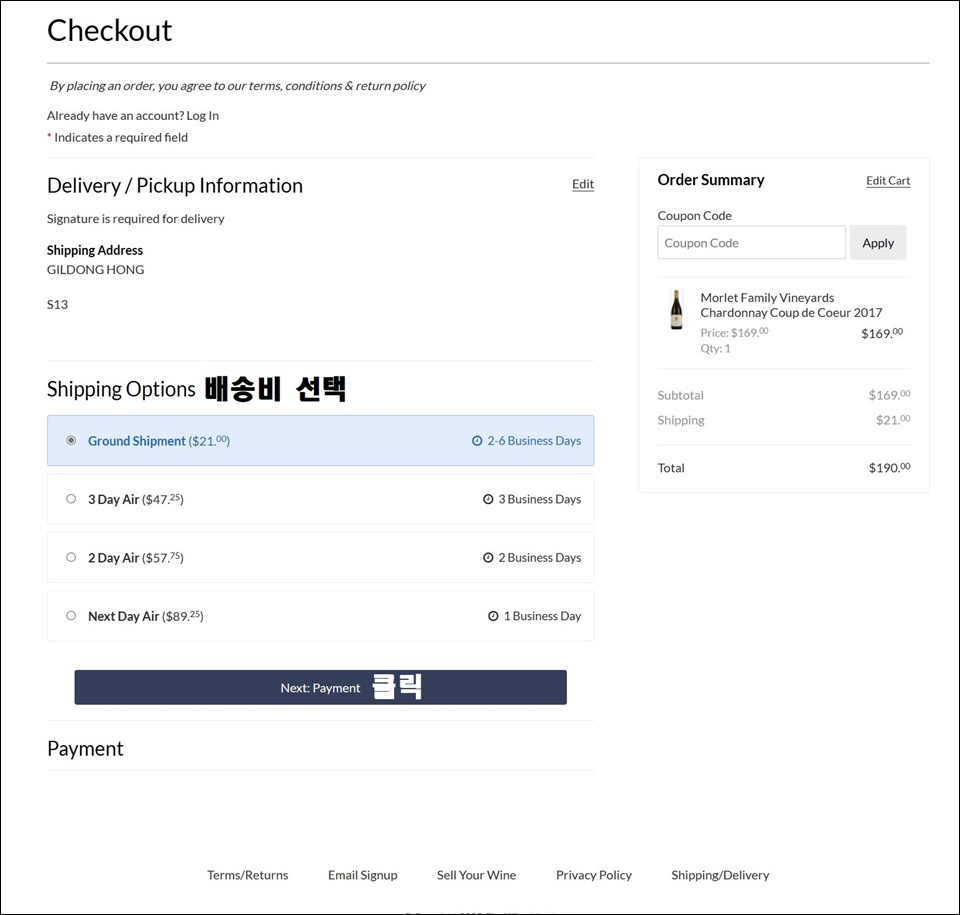This screenshot has height=915, width=960.
Task: Click the wine bottle thumbnail
Action: pos(677,309)
